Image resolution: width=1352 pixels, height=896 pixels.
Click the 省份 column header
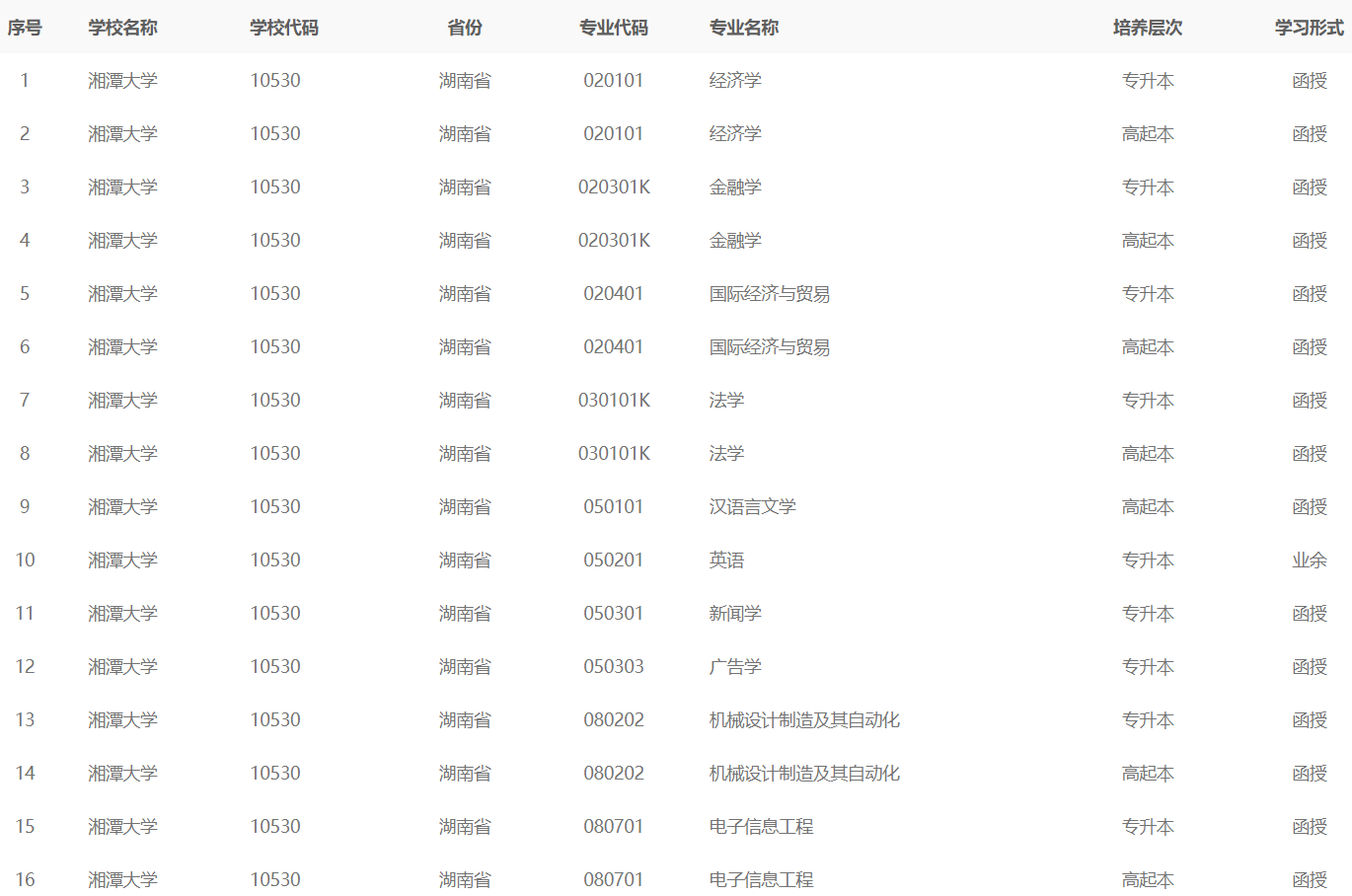pyautogui.click(x=465, y=28)
